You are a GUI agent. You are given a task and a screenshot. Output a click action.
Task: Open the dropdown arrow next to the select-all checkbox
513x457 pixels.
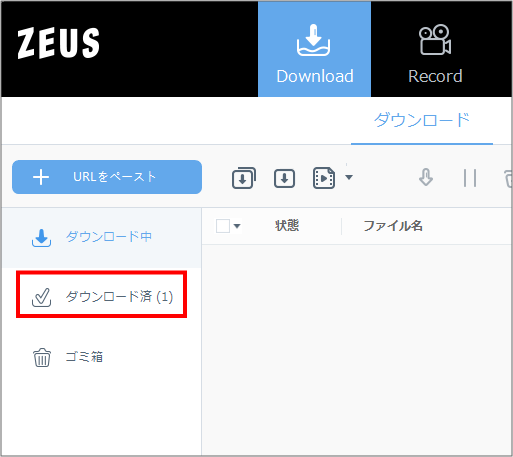[237, 226]
